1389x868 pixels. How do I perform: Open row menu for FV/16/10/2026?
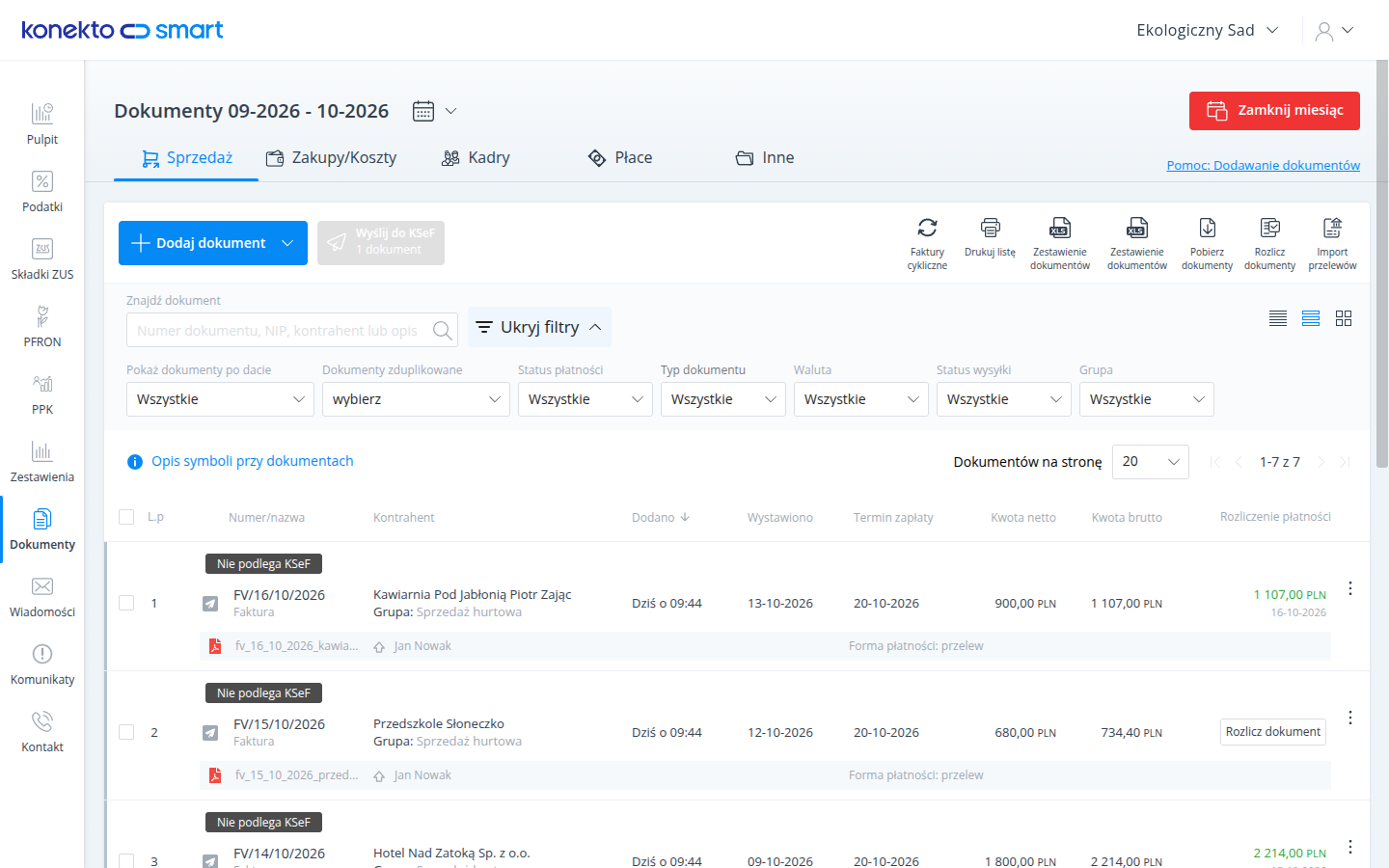click(1350, 588)
